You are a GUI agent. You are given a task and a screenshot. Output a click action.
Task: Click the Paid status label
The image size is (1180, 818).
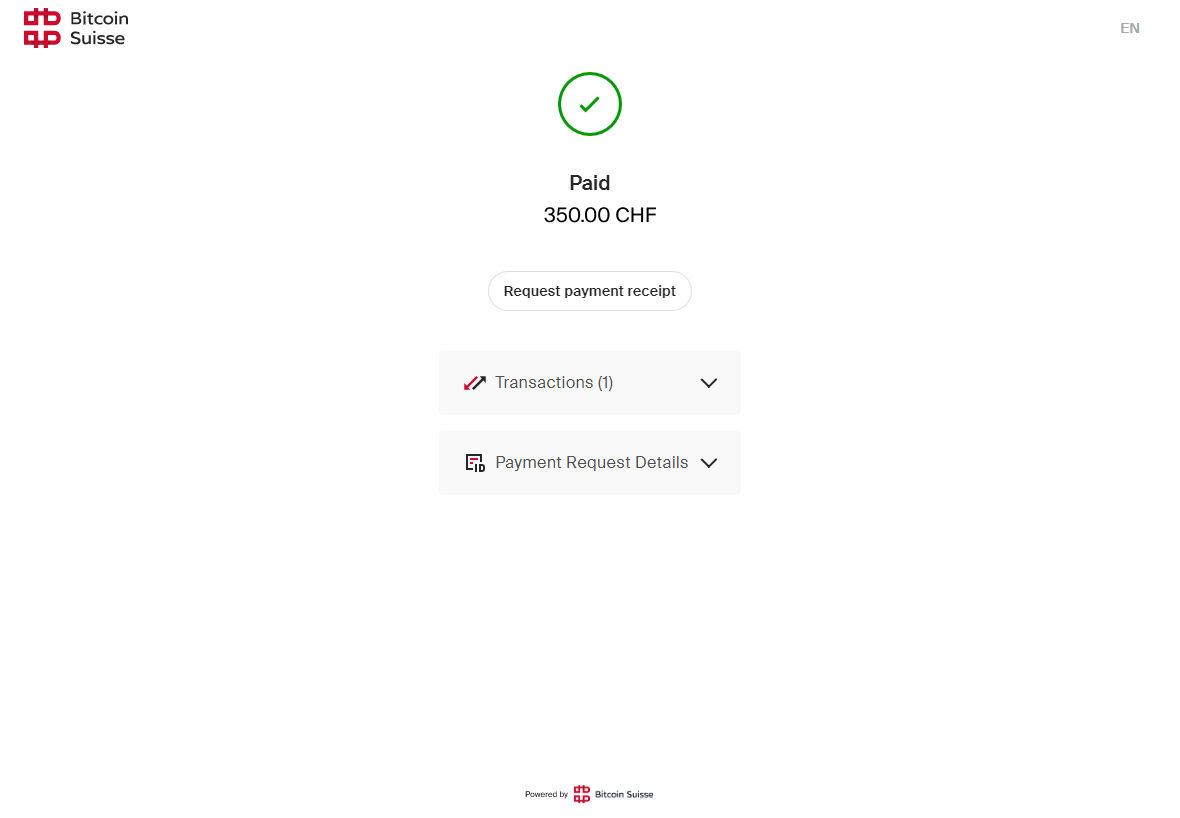click(x=590, y=182)
